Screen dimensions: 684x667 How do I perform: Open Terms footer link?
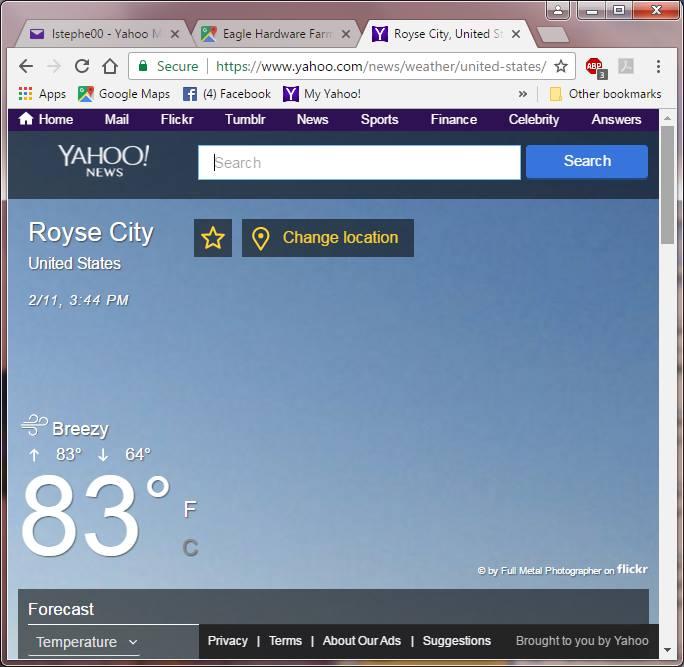click(x=285, y=640)
